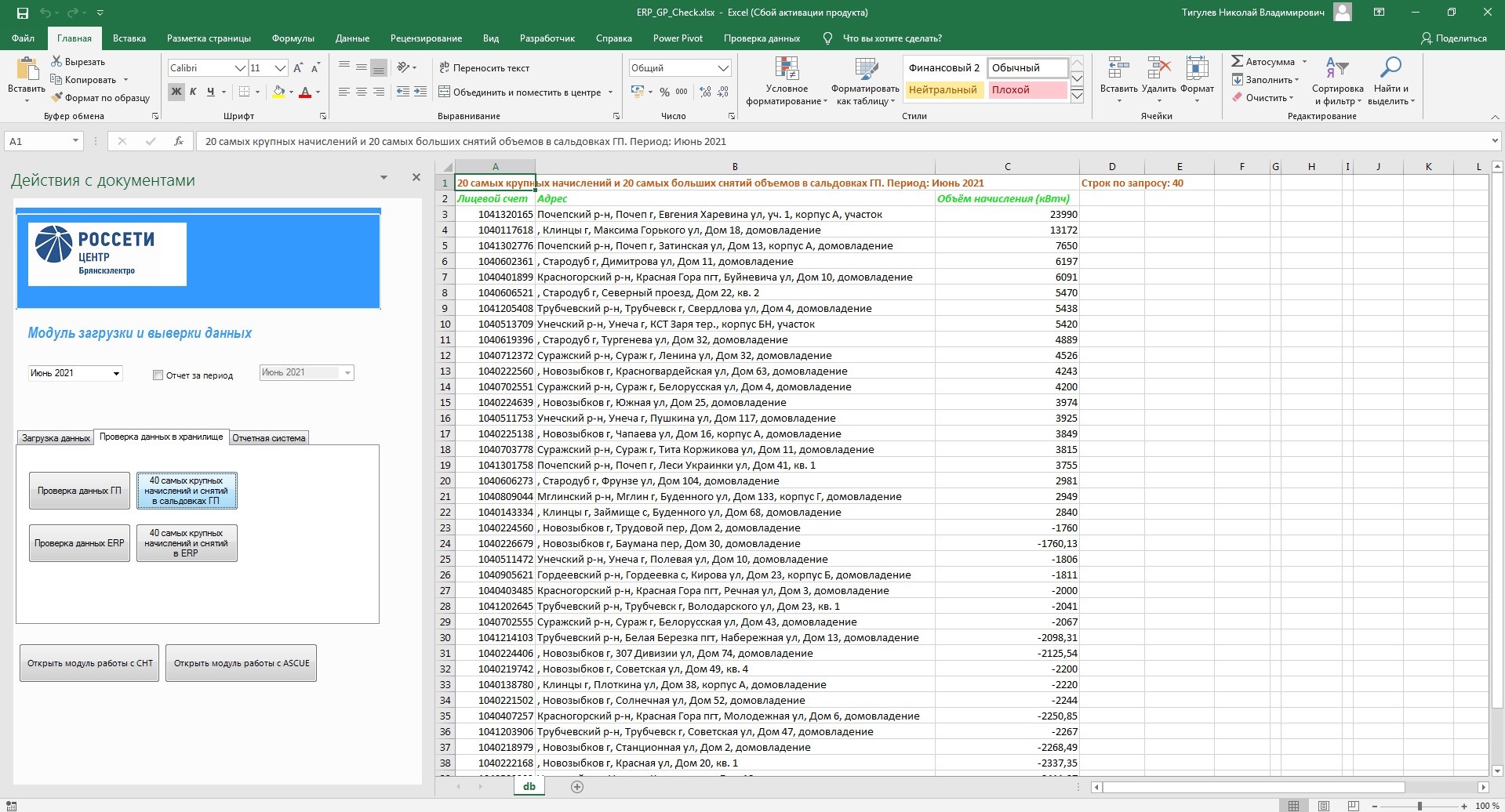The width and height of the screenshot is (1505, 812).
Task: Center text horizontally icon
Action: 361,92
